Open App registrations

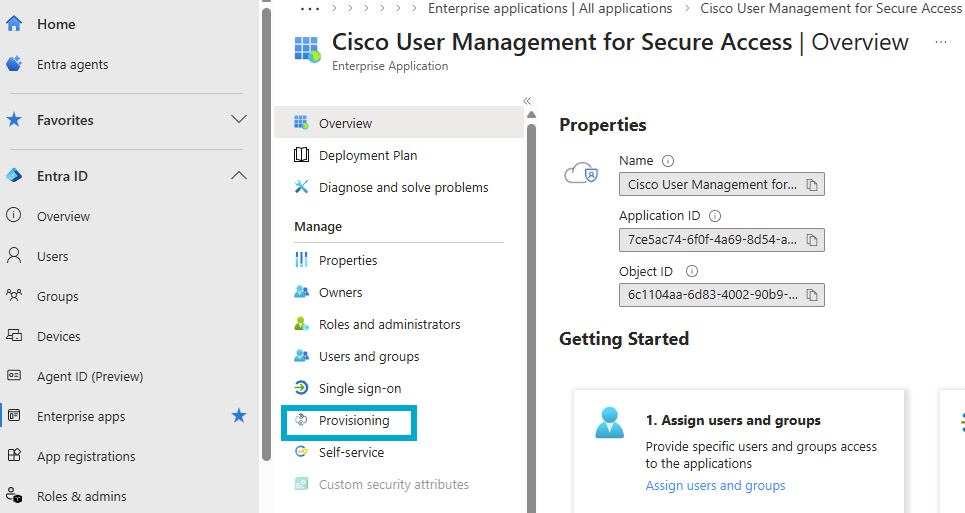(x=86, y=456)
